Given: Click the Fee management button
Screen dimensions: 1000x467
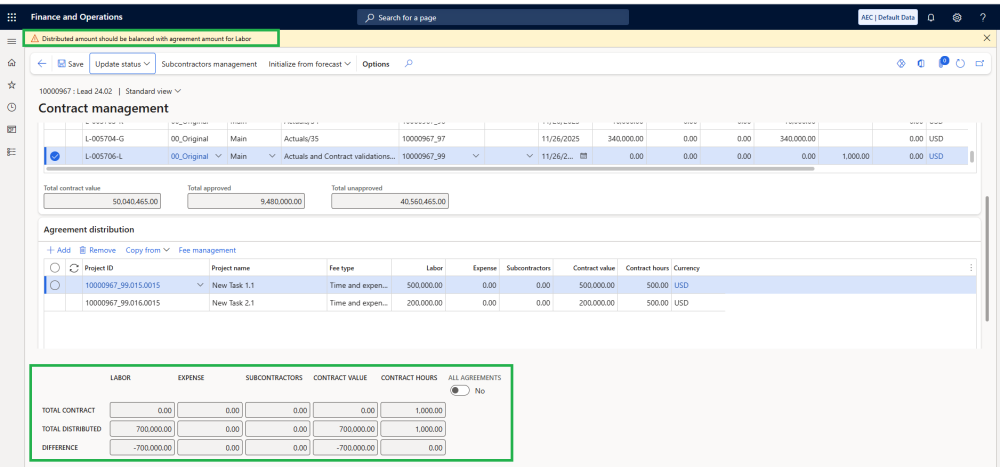Looking at the screenshot, I should tap(207, 250).
